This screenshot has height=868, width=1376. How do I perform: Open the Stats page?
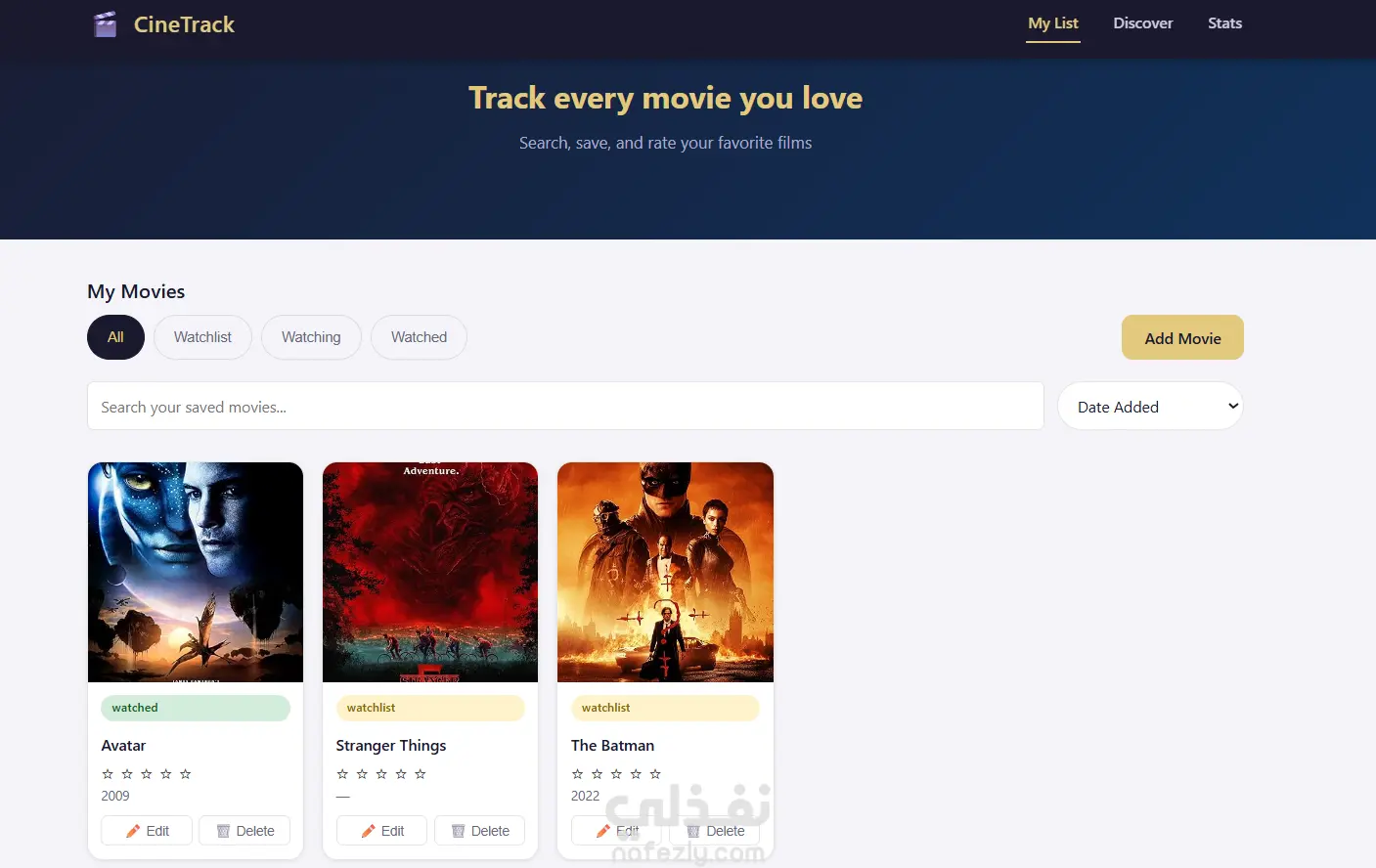click(x=1224, y=23)
